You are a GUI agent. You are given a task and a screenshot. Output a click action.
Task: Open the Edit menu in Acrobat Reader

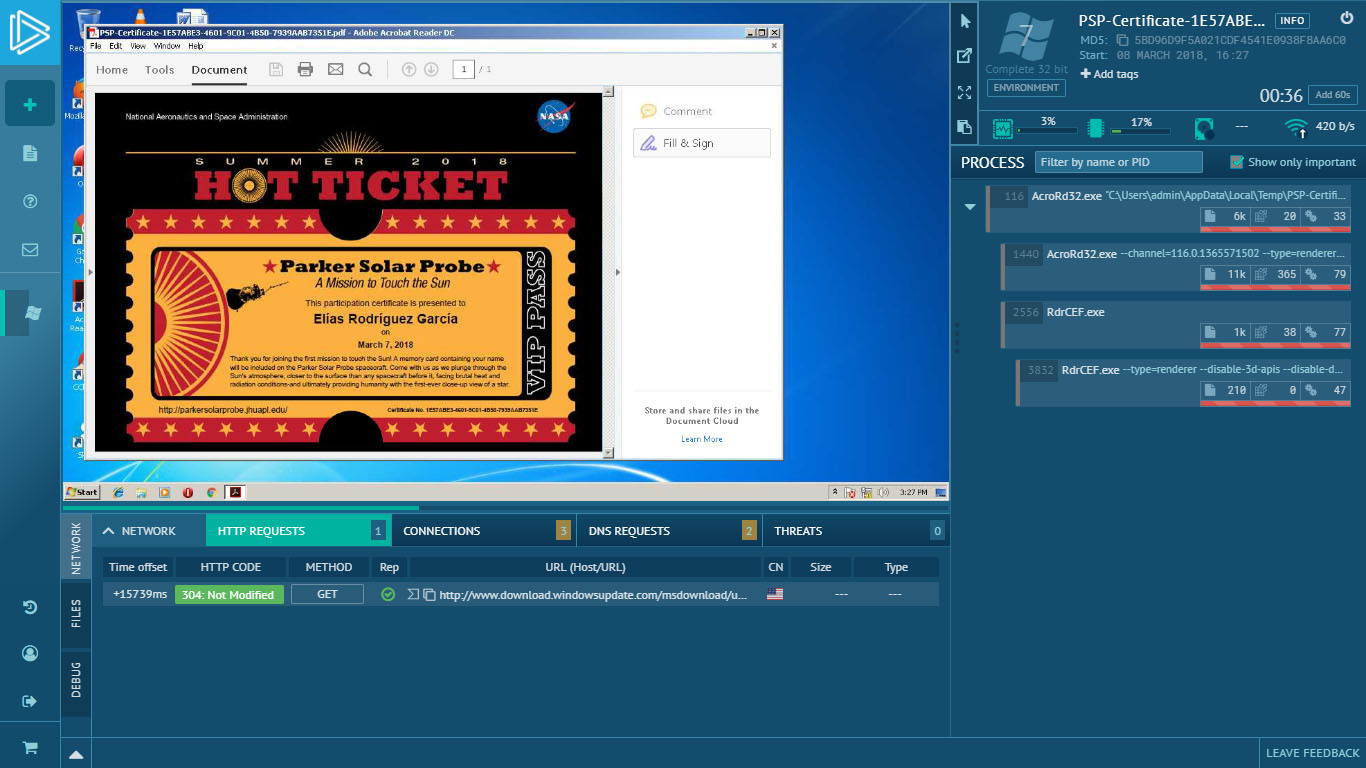(113, 45)
